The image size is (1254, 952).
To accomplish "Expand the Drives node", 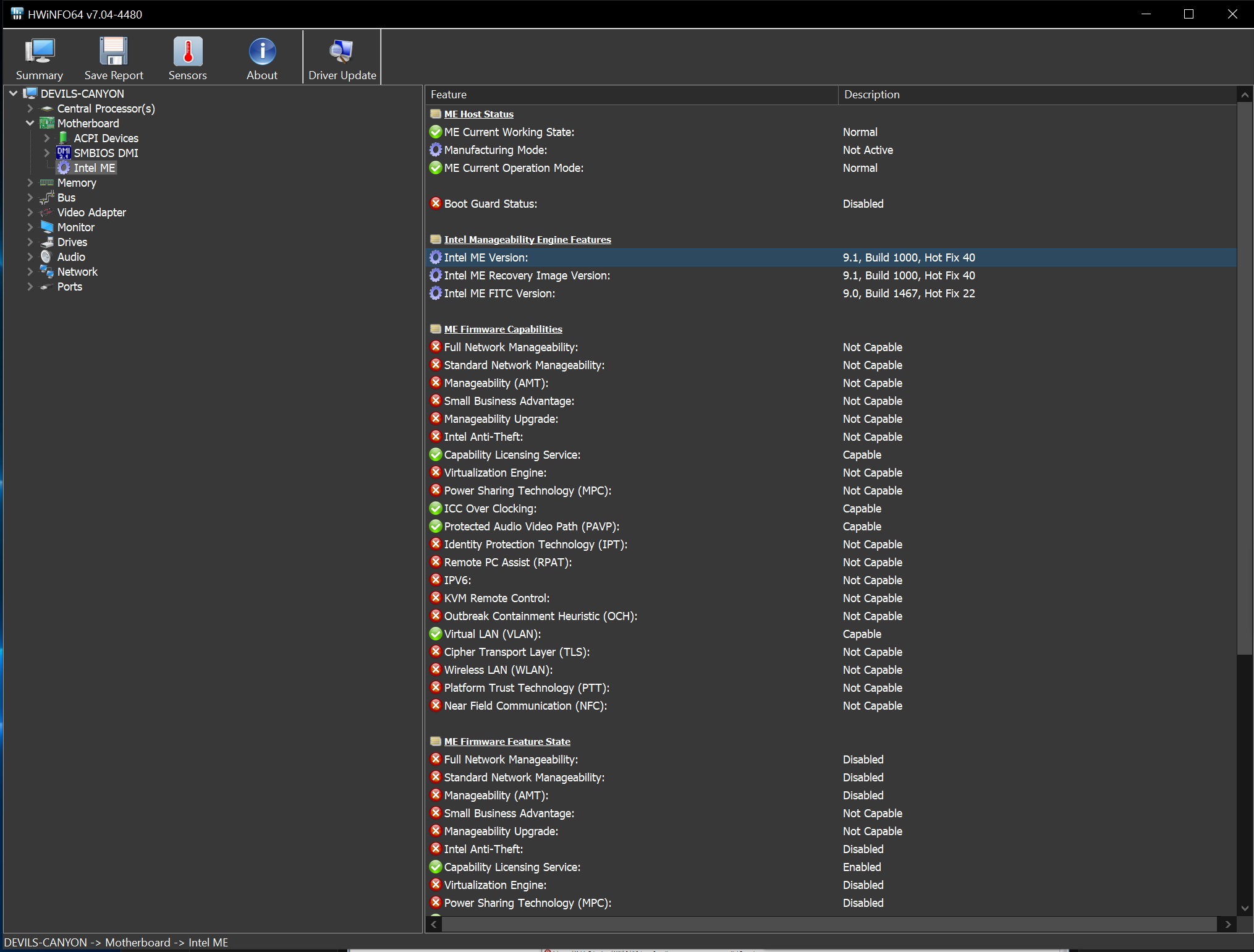I will tap(30, 242).
